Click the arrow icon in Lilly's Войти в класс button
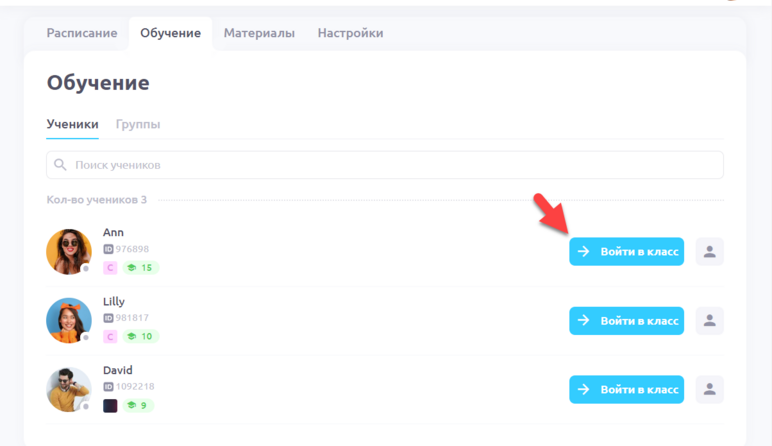772x446 pixels. coord(583,320)
